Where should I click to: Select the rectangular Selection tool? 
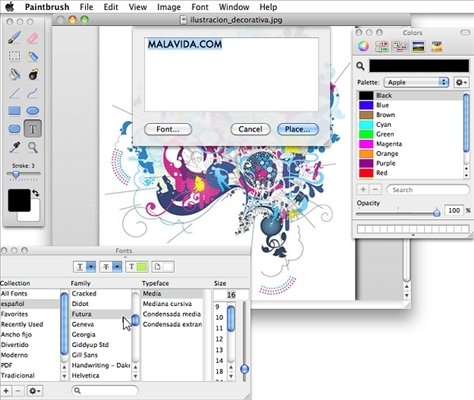(15, 56)
